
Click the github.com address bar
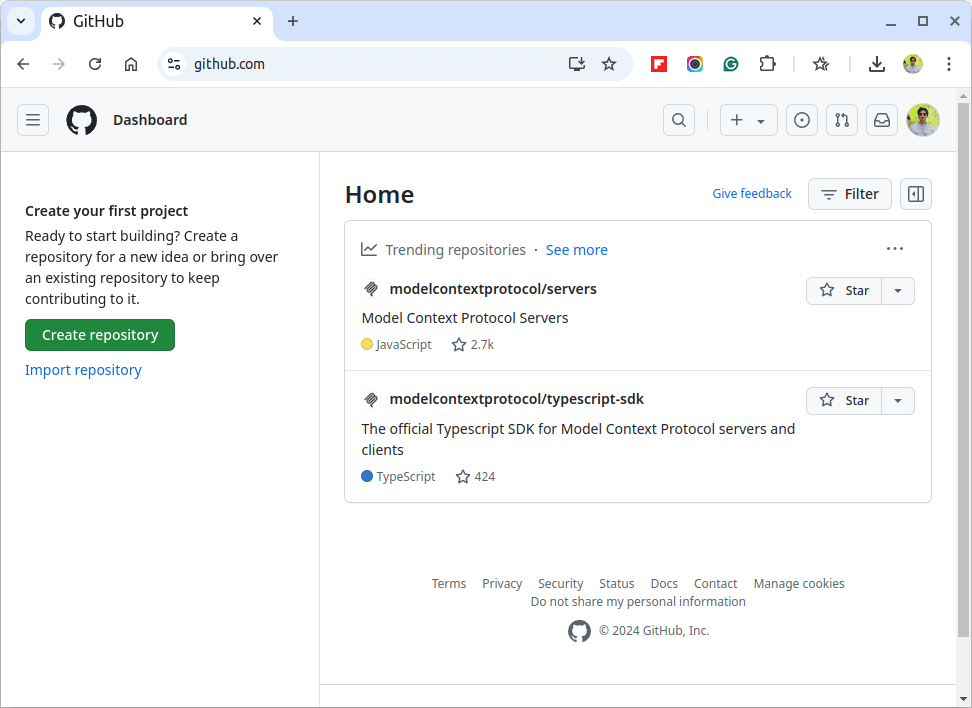(x=372, y=64)
